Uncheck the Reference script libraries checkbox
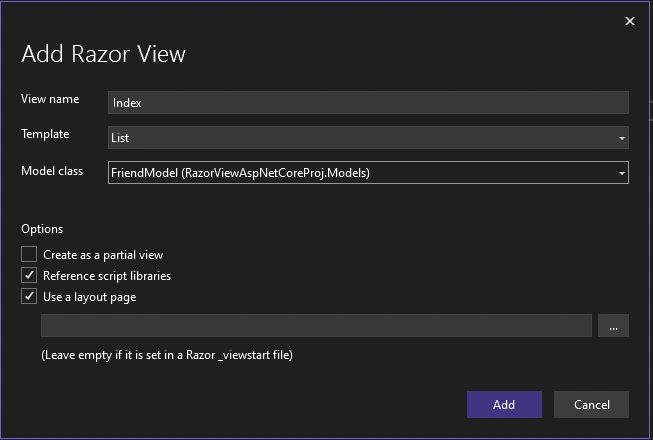The height and width of the screenshot is (440, 653). [x=29, y=275]
